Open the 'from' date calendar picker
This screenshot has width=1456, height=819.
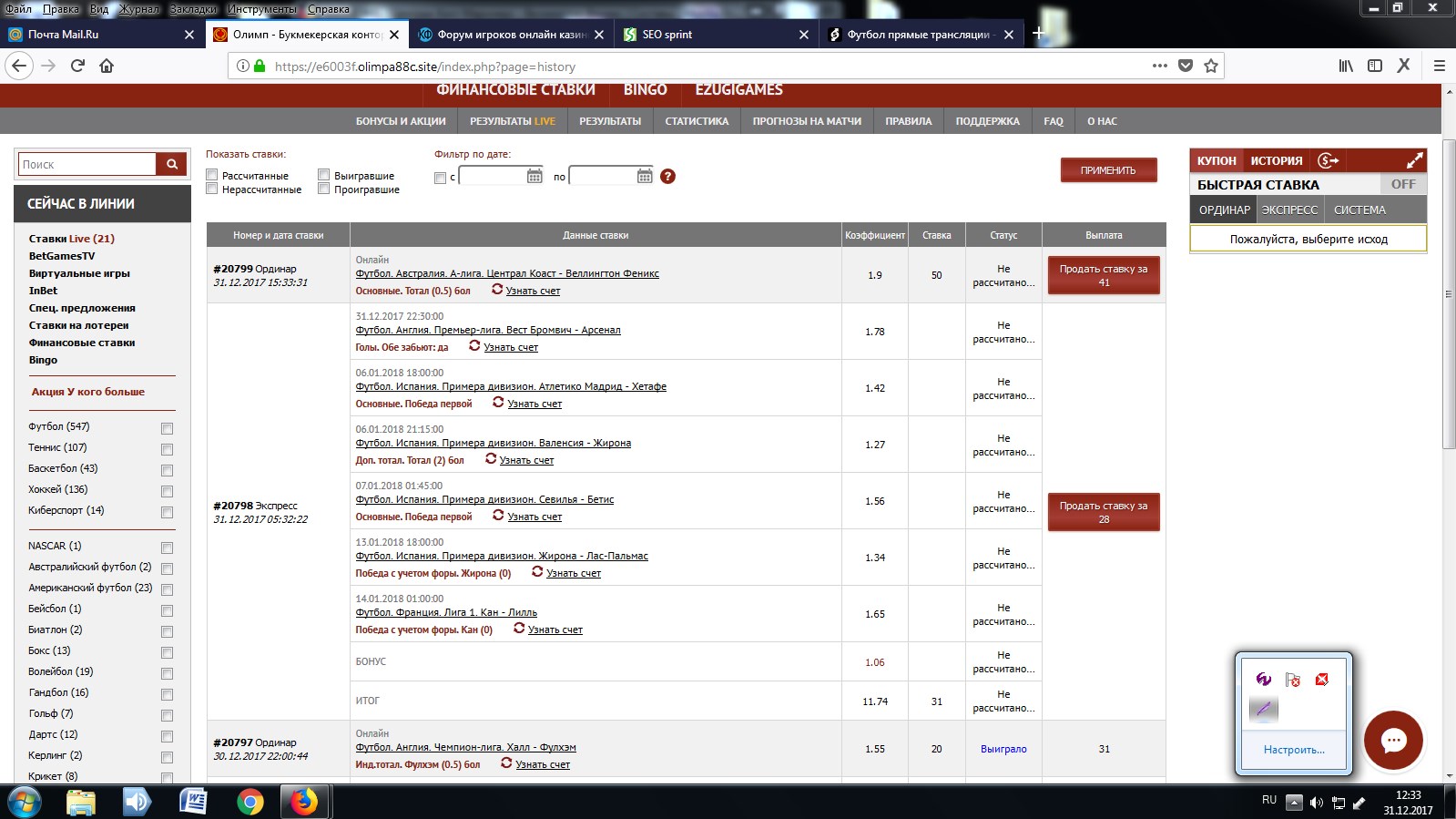(535, 176)
